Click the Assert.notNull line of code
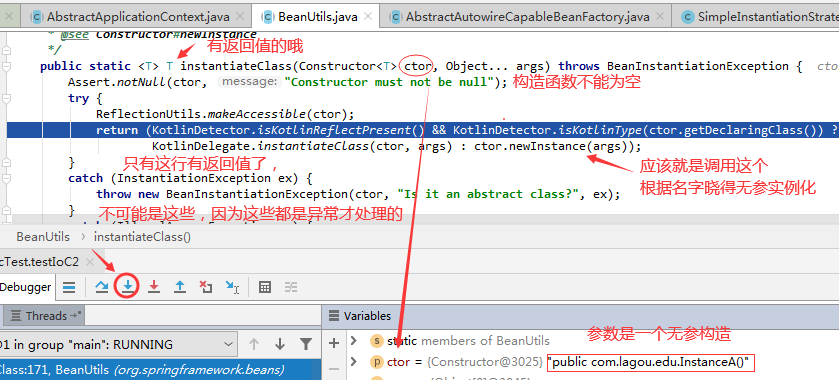The image size is (839, 380). [x=287, y=82]
